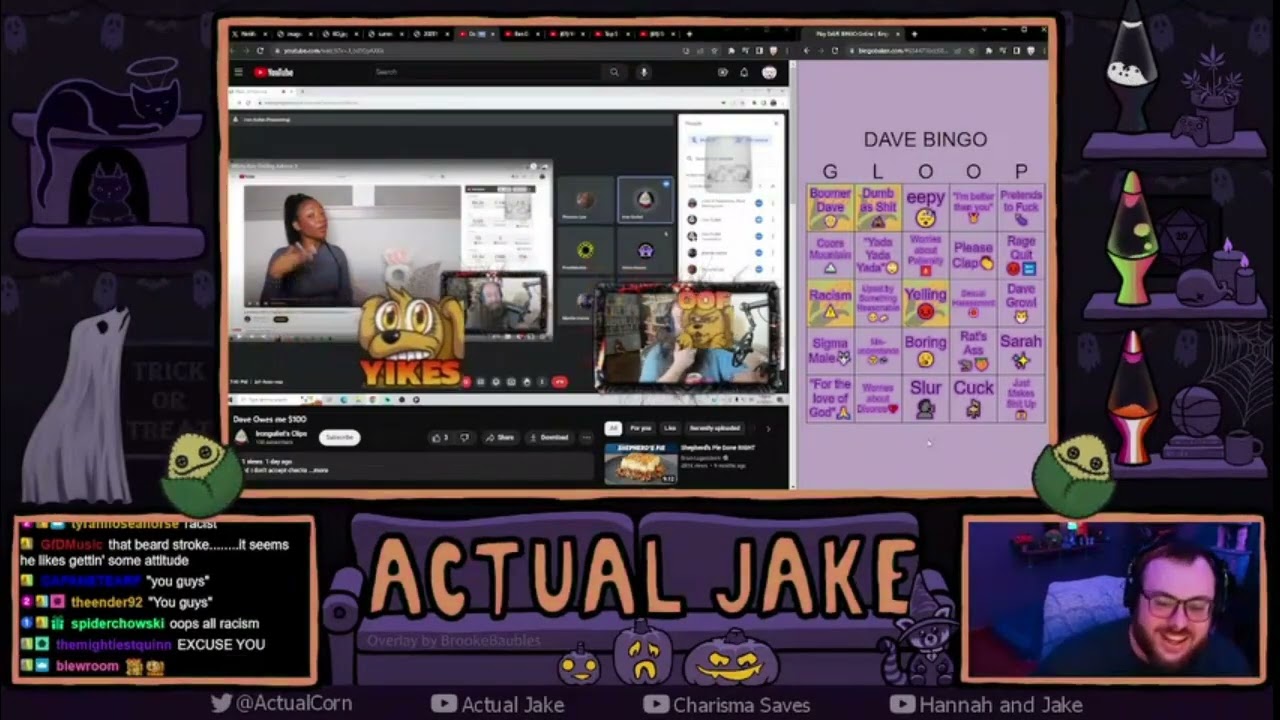Download the YouTube video

click(548, 437)
